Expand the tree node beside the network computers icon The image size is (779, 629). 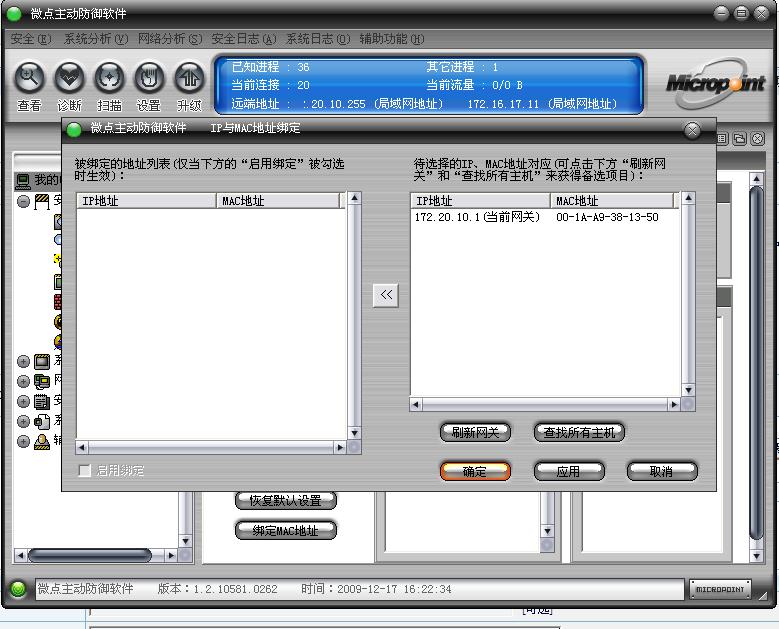pos(23,381)
